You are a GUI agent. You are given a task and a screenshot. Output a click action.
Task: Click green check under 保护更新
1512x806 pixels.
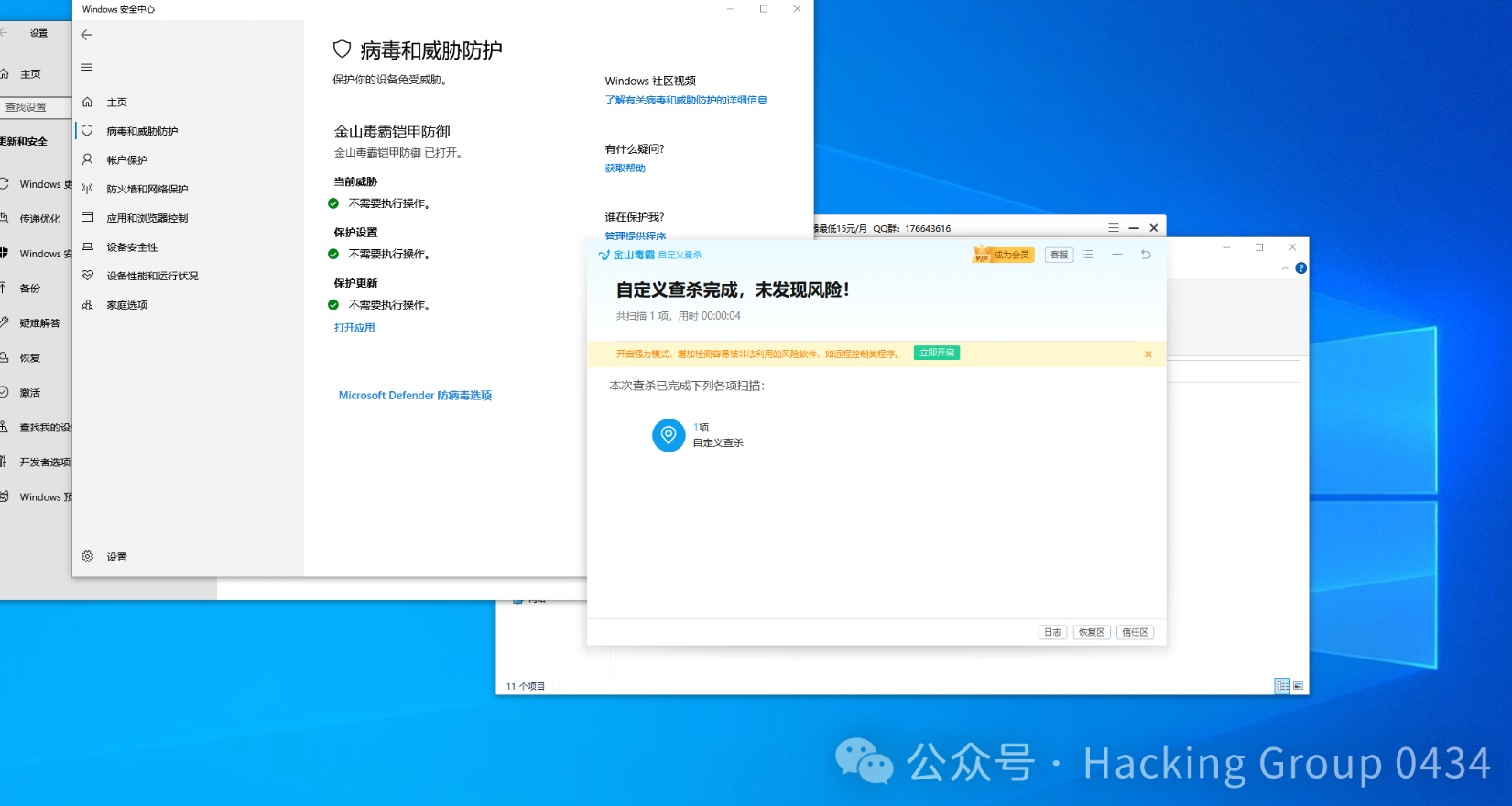pyautogui.click(x=333, y=304)
